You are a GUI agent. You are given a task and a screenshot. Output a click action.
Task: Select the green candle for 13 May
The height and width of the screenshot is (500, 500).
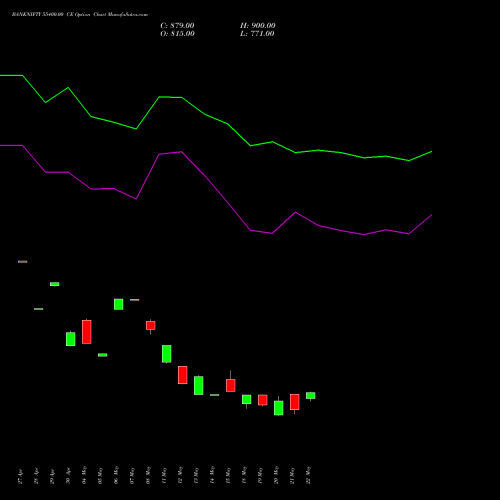(x=199, y=385)
